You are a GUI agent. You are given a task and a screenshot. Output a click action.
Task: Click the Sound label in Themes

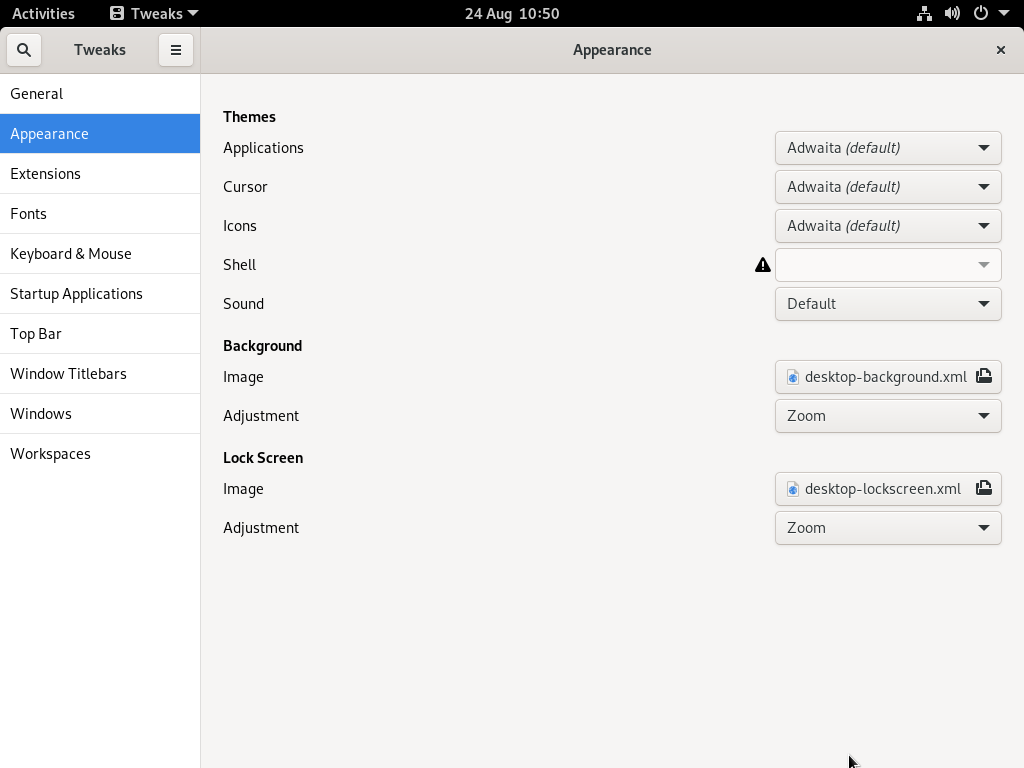(244, 304)
